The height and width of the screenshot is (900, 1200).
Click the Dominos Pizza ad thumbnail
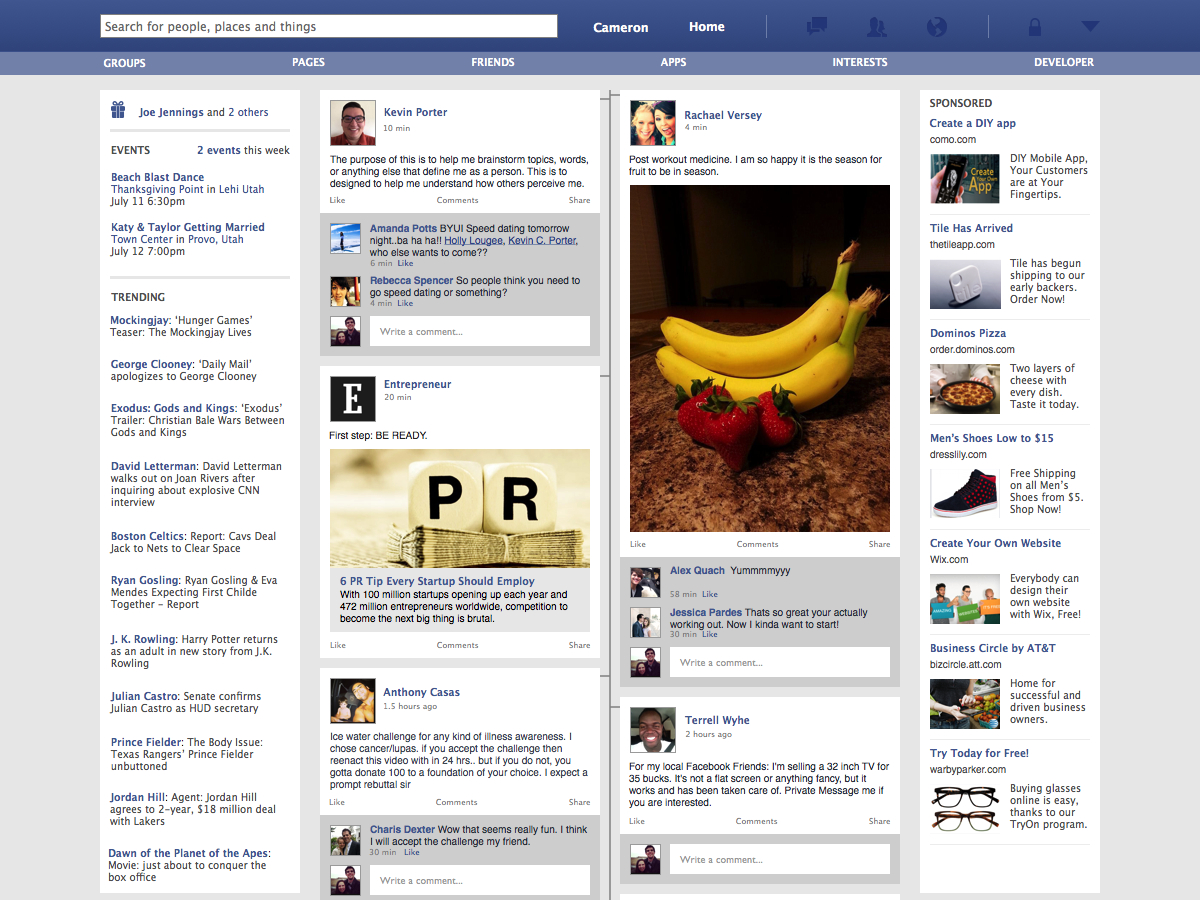pos(964,388)
